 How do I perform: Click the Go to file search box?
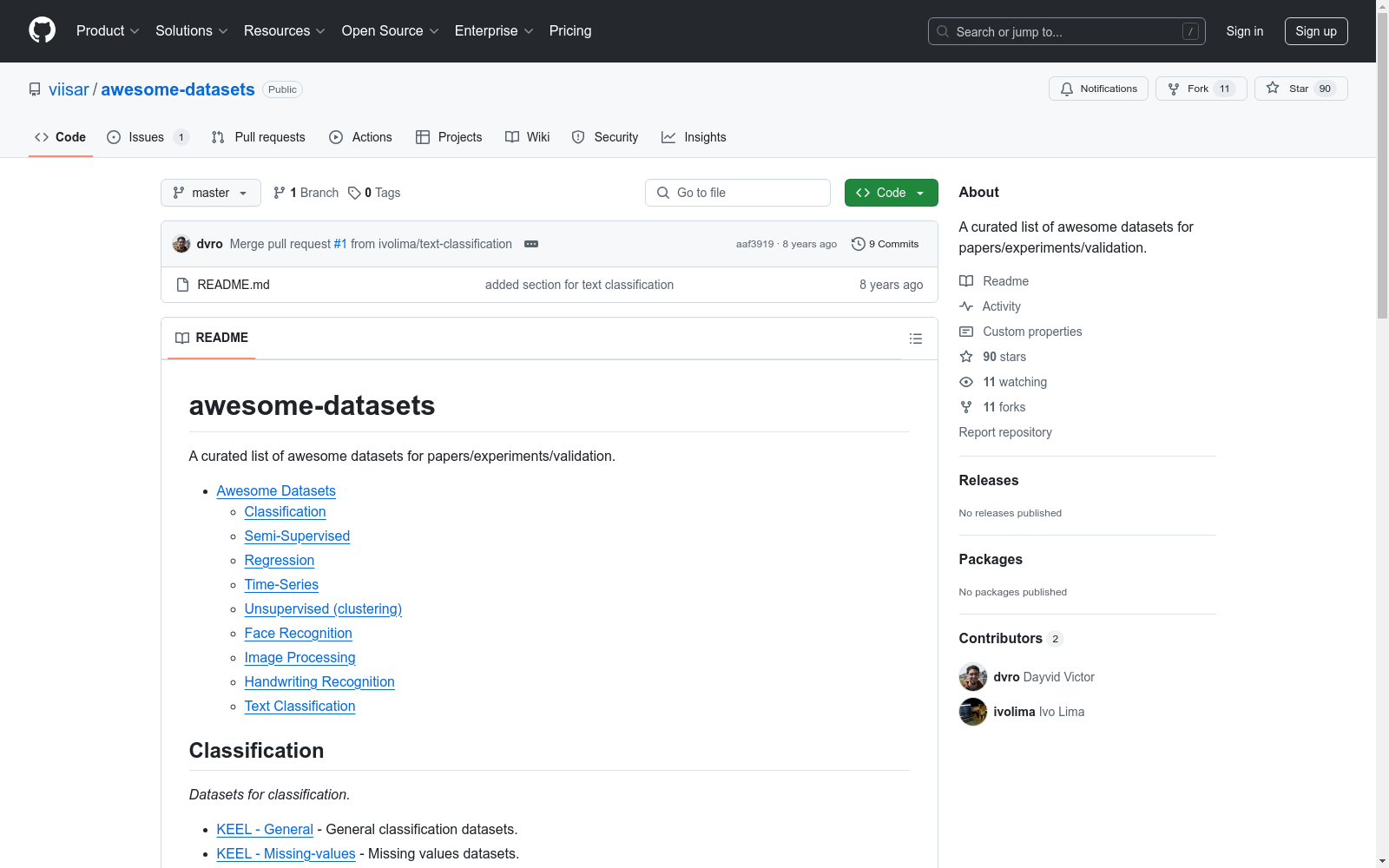(x=738, y=193)
